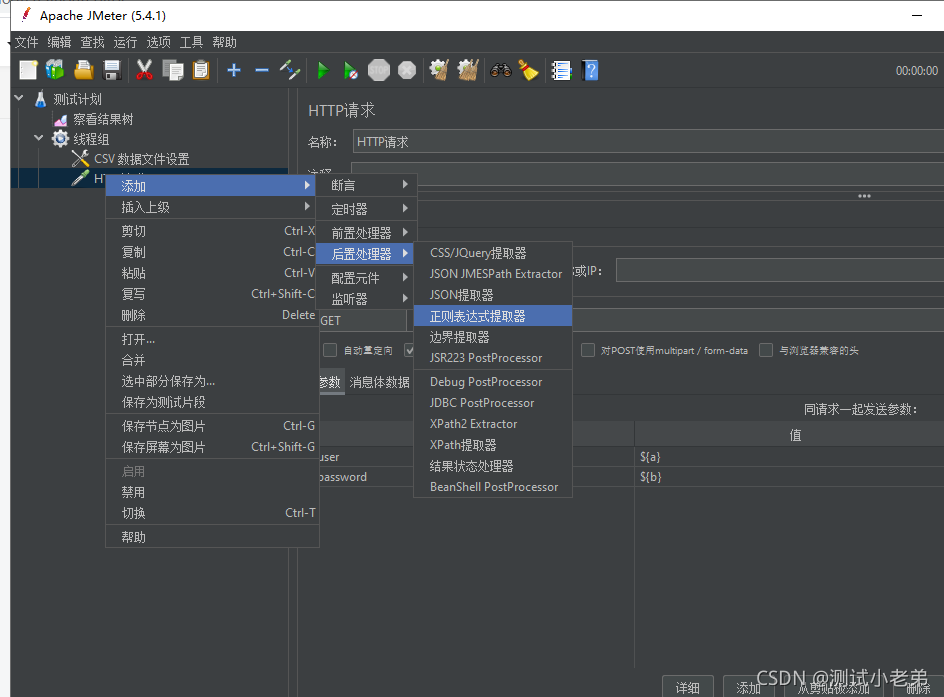The width and height of the screenshot is (944, 697).
Task: Click the Search binoculars icon
Action: click(x=500, y=70)
